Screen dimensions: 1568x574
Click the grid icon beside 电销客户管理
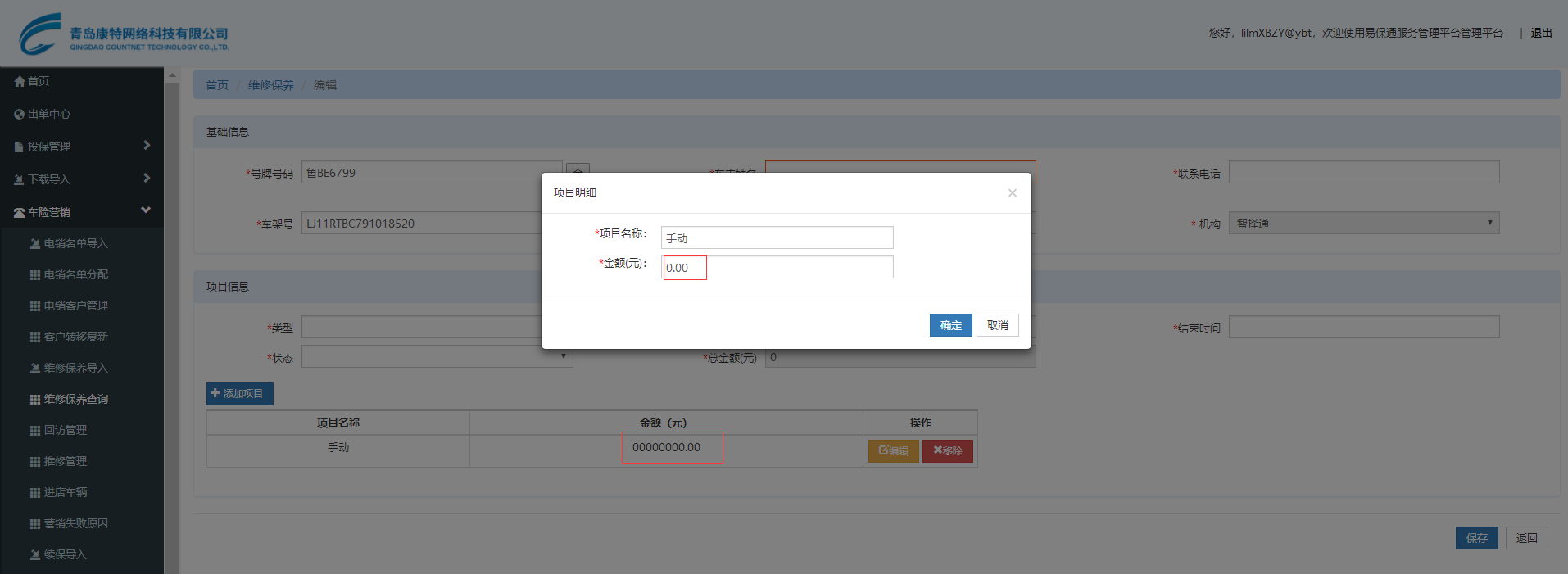pyautogui.click(x=35, y=306)
